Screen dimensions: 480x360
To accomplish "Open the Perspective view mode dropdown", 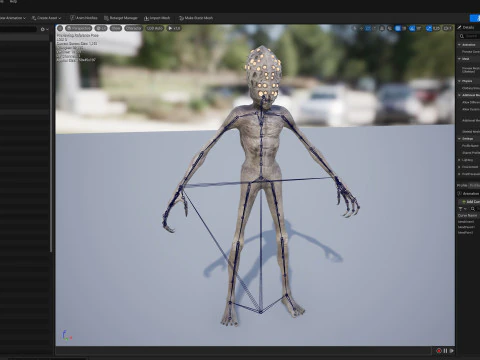I will pos(79,28).
